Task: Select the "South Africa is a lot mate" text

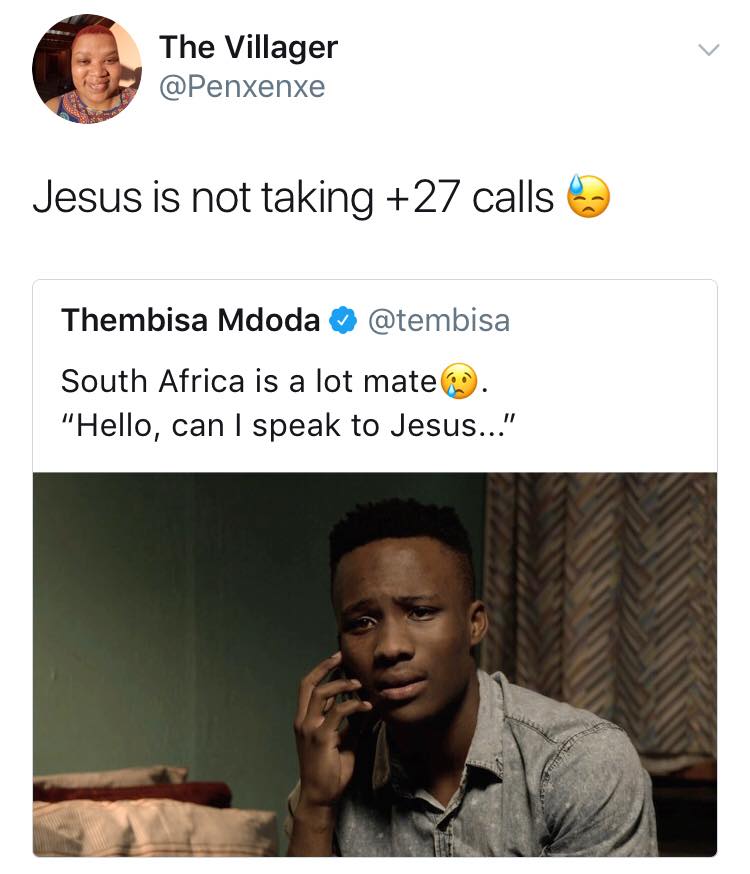Action: point(250,381)
